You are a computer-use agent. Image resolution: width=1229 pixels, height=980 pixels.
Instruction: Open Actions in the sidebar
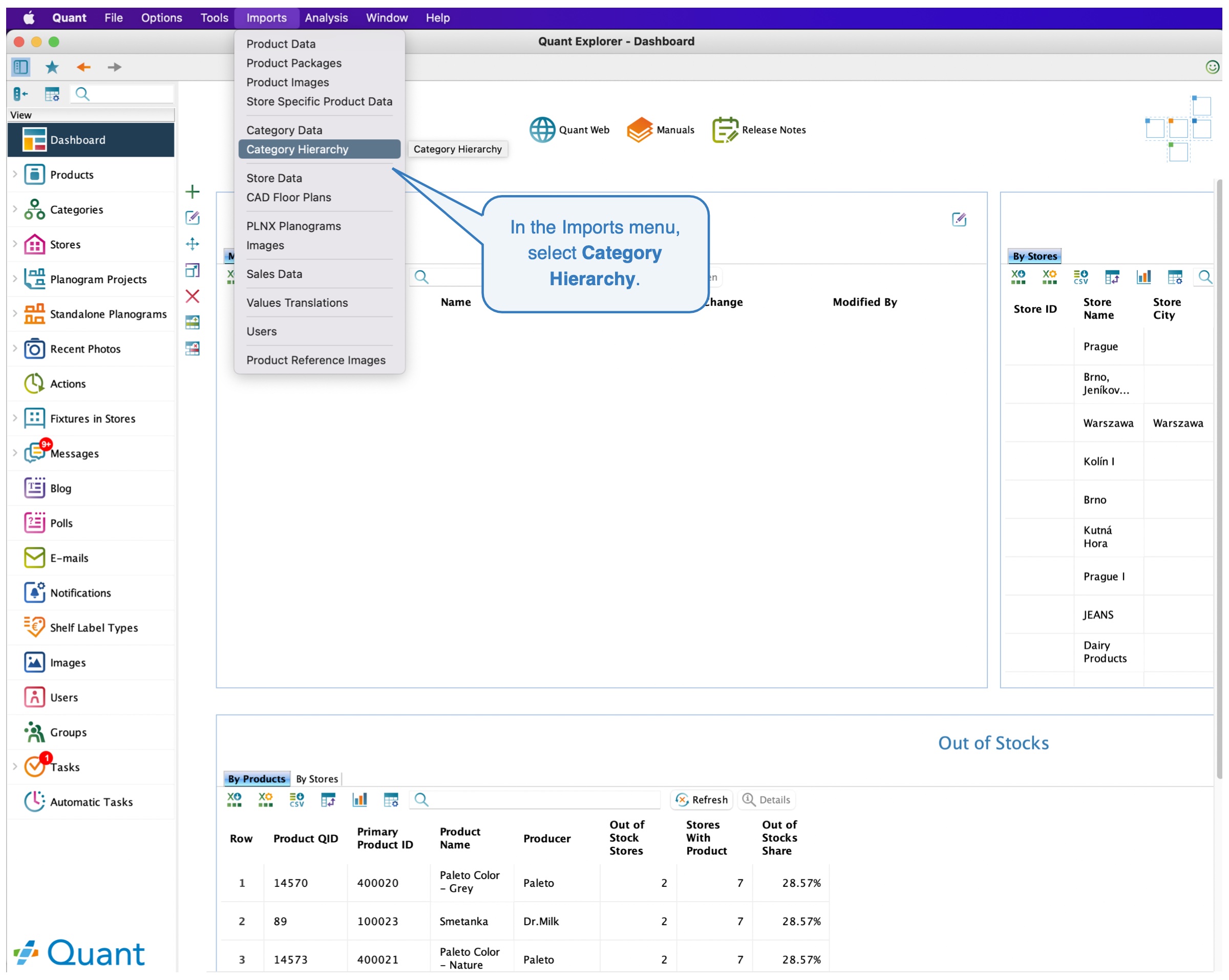click(x=91, y=384)
